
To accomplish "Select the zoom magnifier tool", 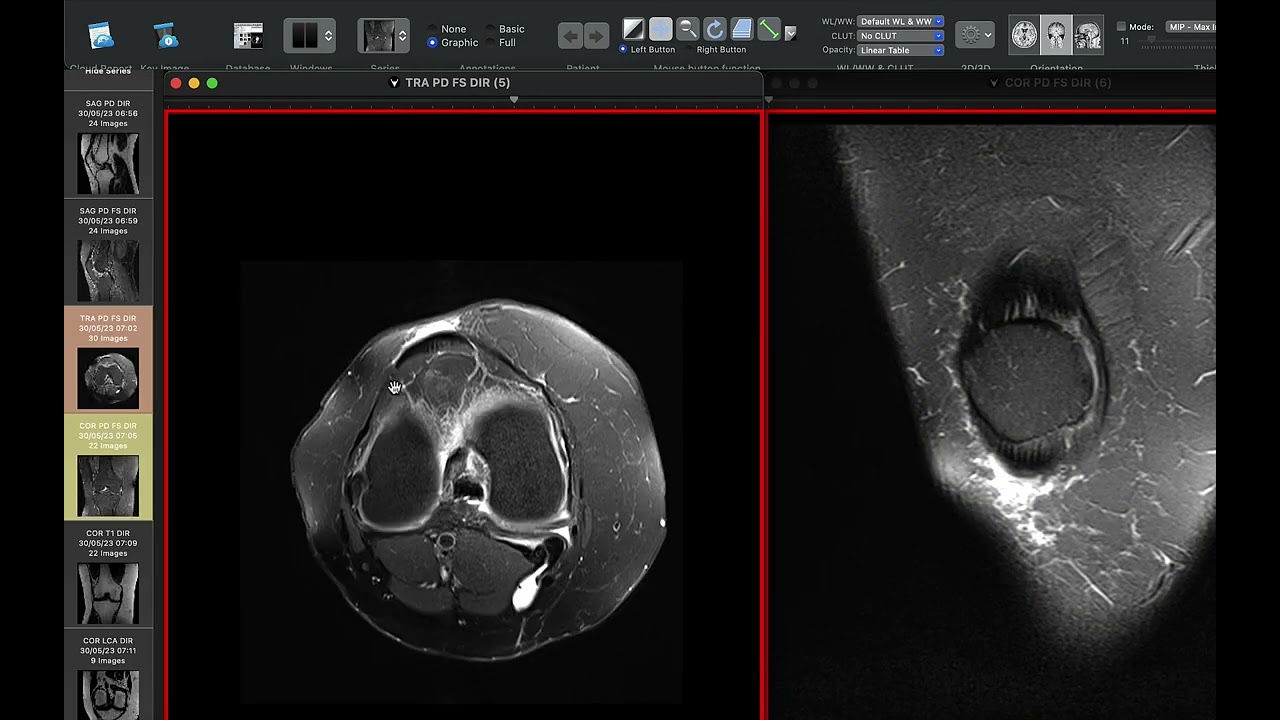I will pyautogui.click(x=687, y=29).
